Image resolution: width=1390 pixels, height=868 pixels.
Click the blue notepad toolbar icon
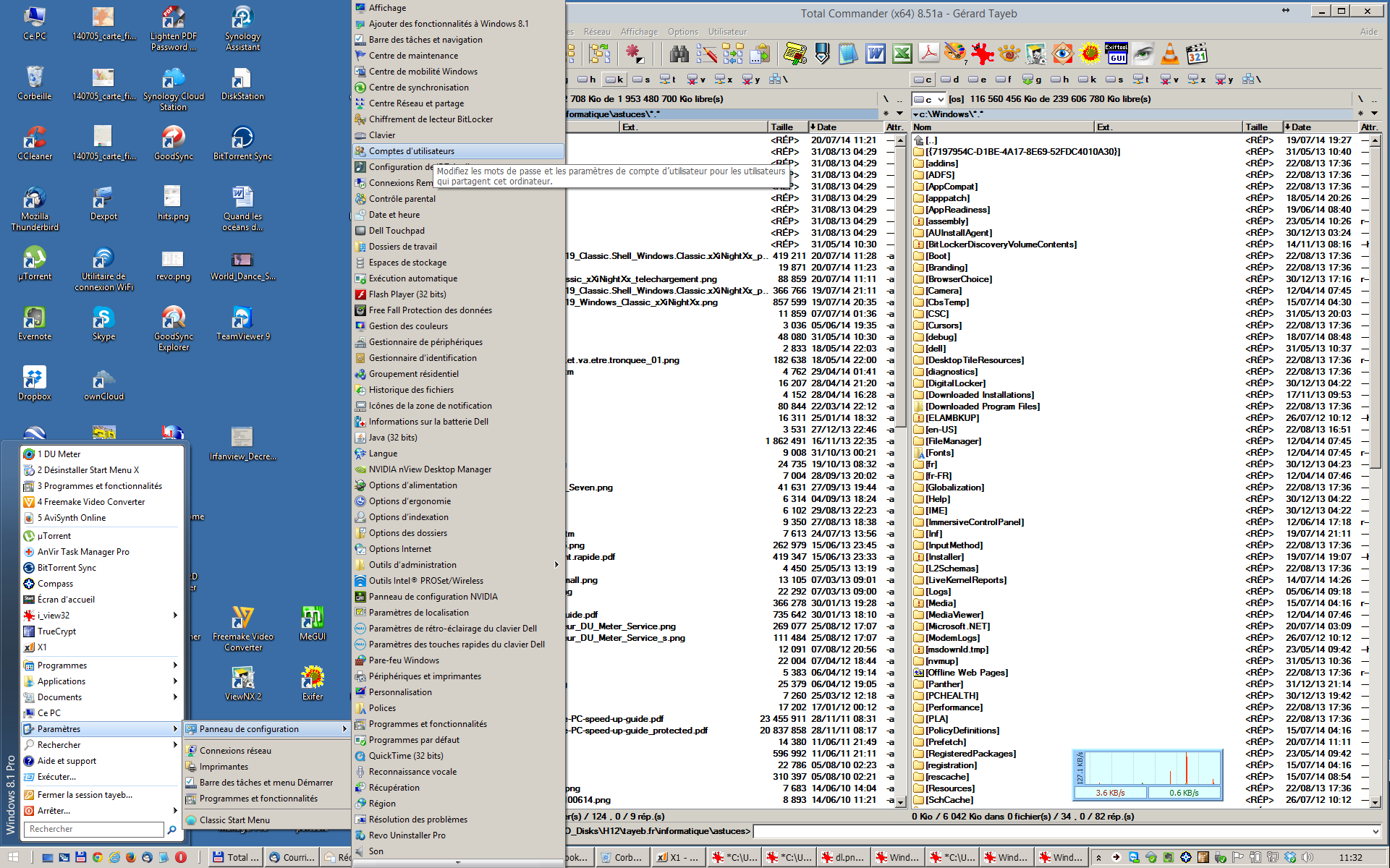(x=848, y=54)
